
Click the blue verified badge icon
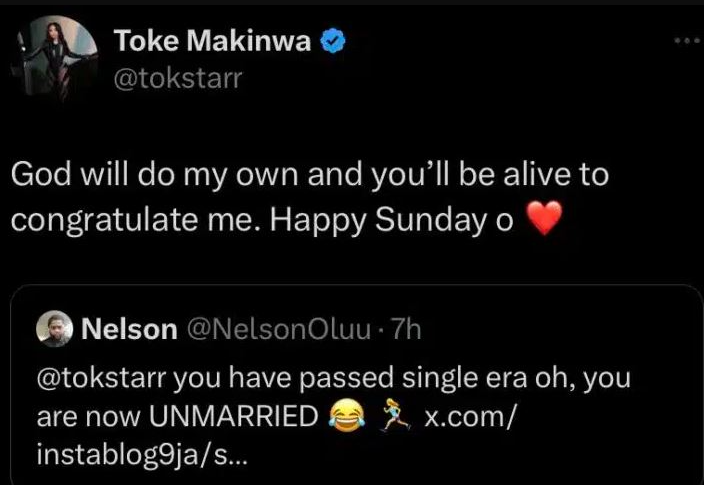pos(335,43)
